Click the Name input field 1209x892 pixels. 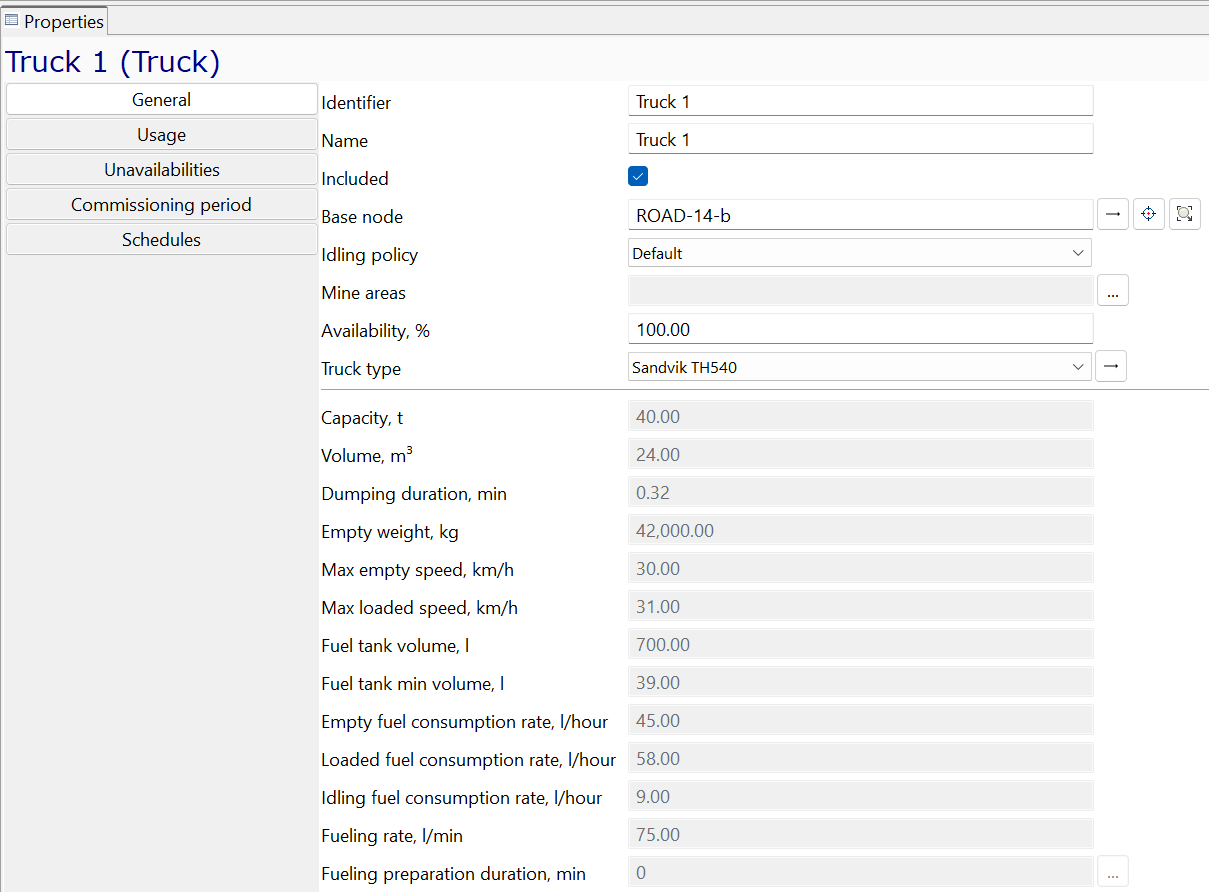coord(860,139)
